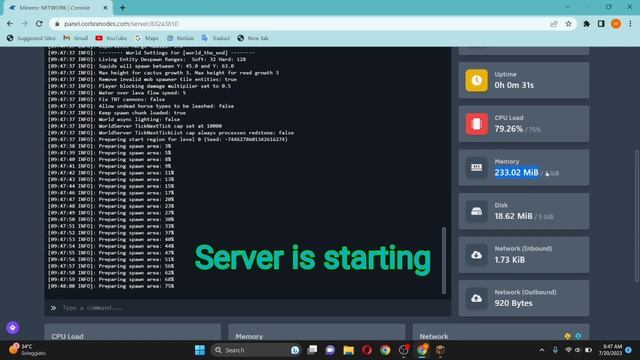
Task: Click the CPU Load graph panel heading
Action: [x=67, y=336]
